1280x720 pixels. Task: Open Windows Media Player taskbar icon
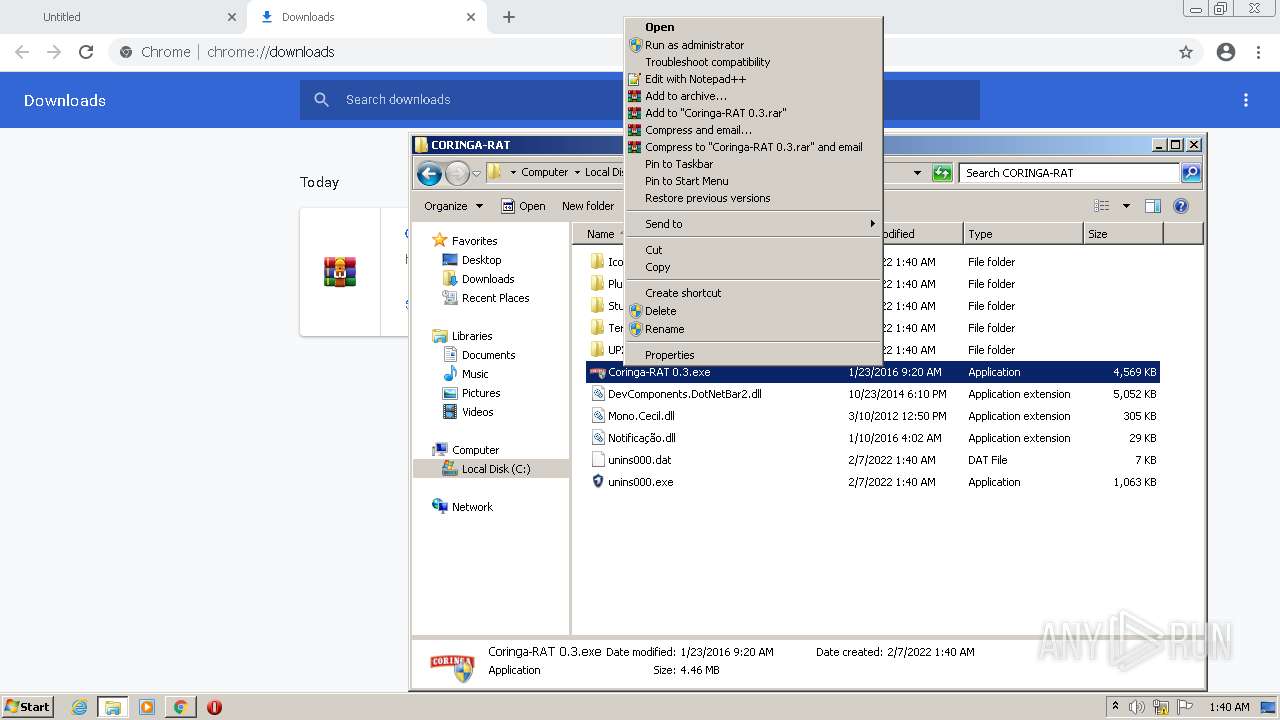click(146, 707)
